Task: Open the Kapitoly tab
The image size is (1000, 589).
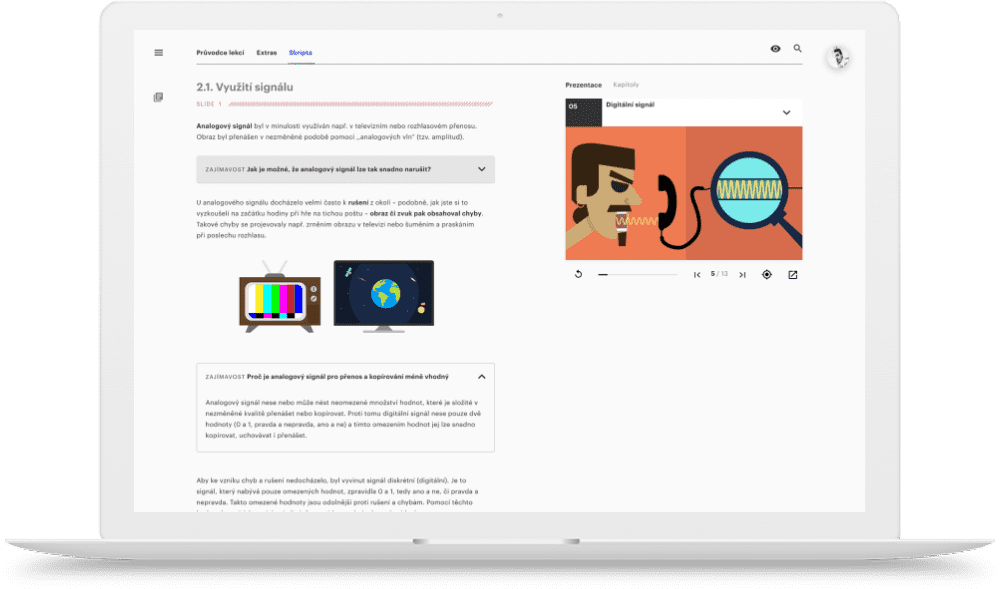Action: pos(626,85)
